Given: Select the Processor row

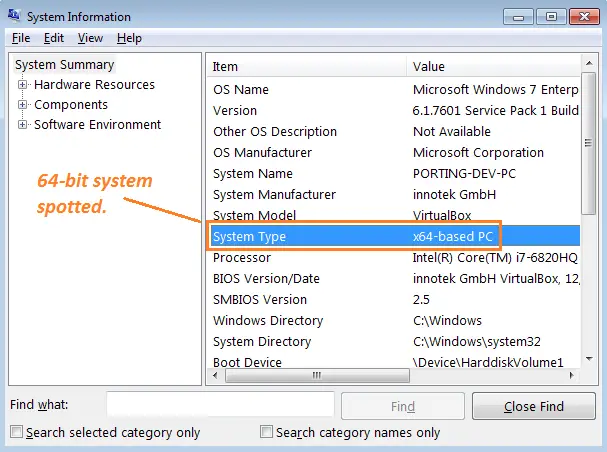Looking at the screenshot, I should coord(393,257).
